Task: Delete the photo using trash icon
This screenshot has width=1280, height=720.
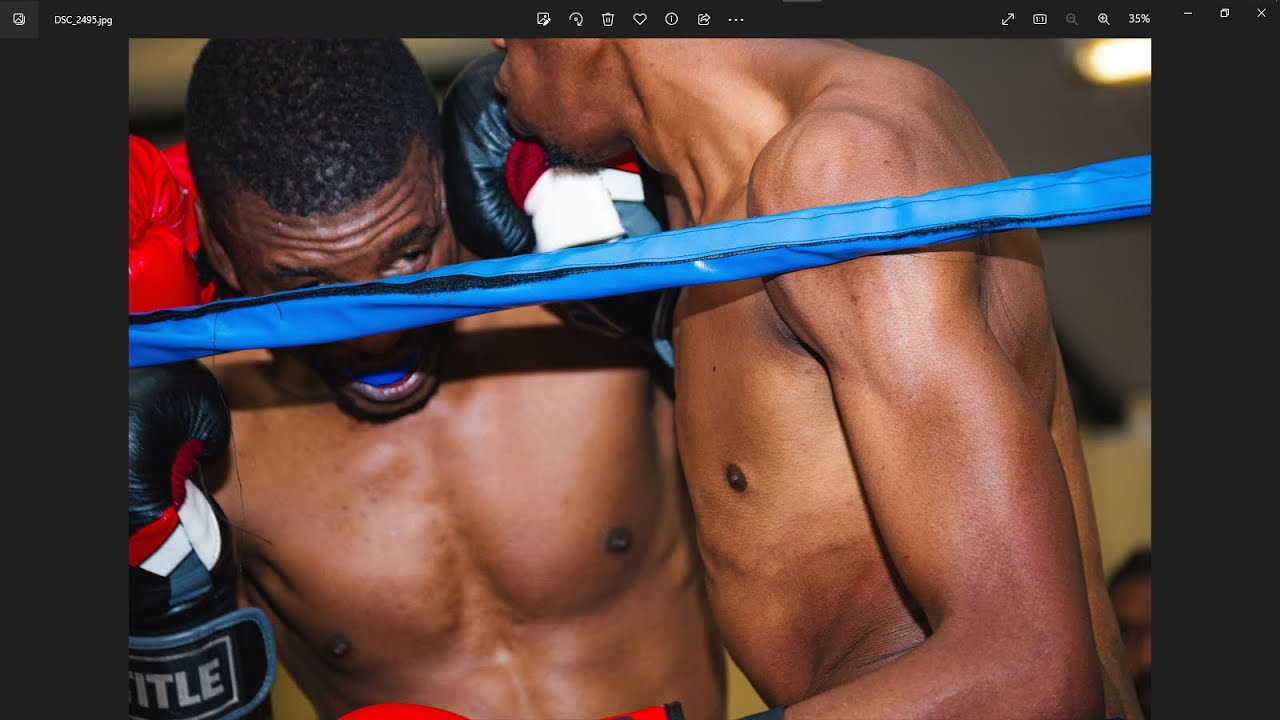Action: 608,19
